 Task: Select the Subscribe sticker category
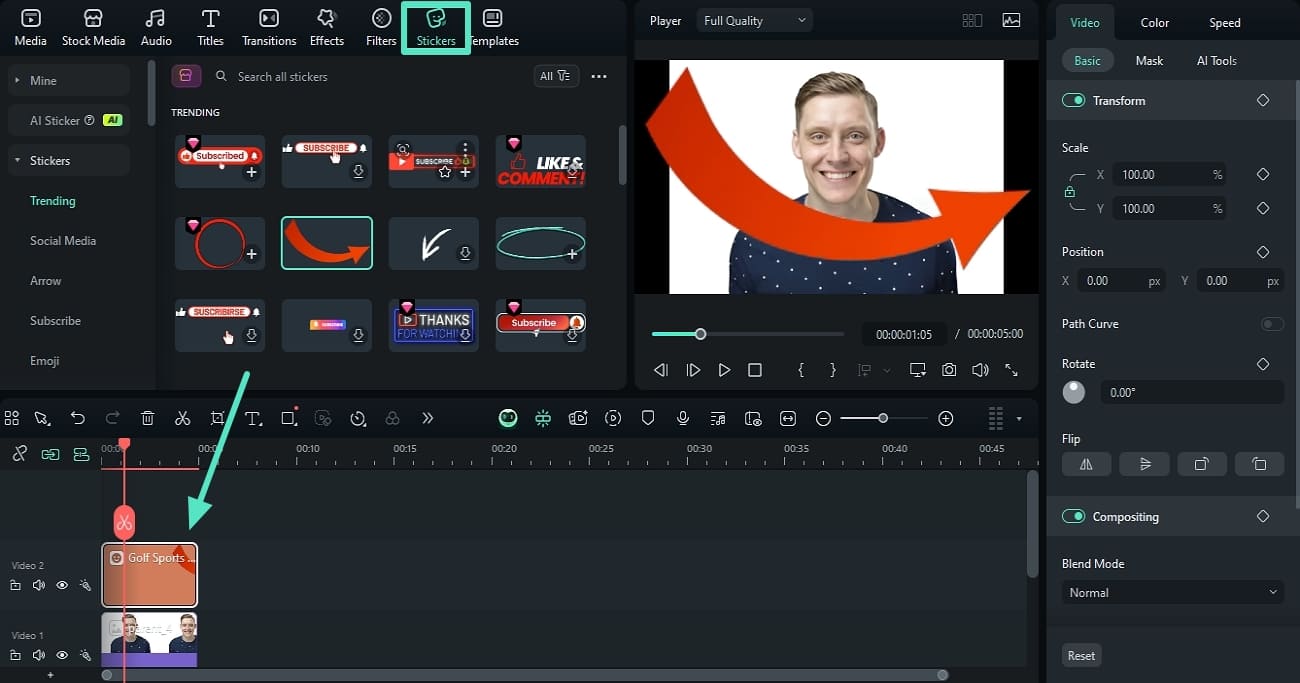(x=55, y=321)
